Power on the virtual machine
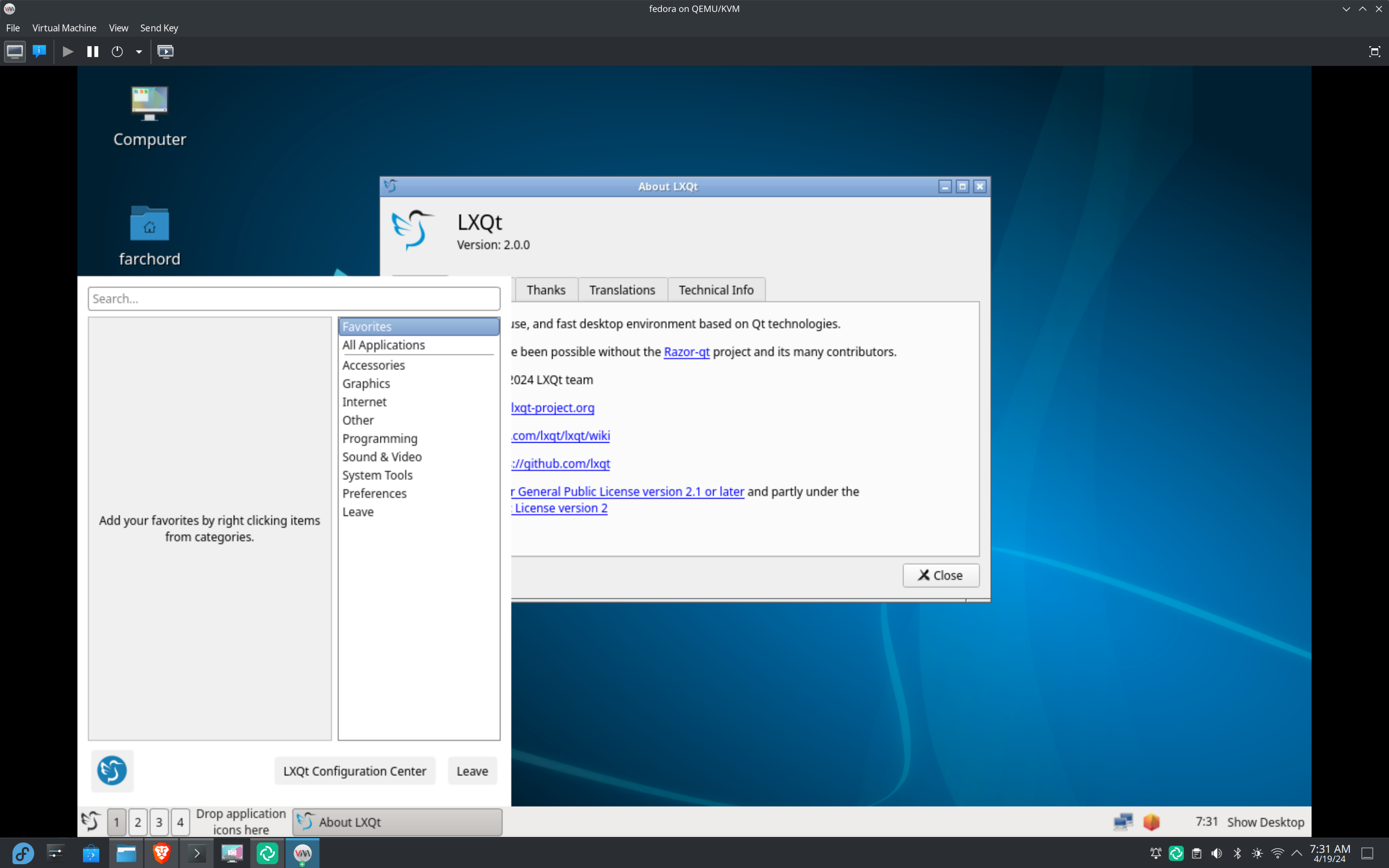This screenshot has height=868, width=1389. [68, 52]
